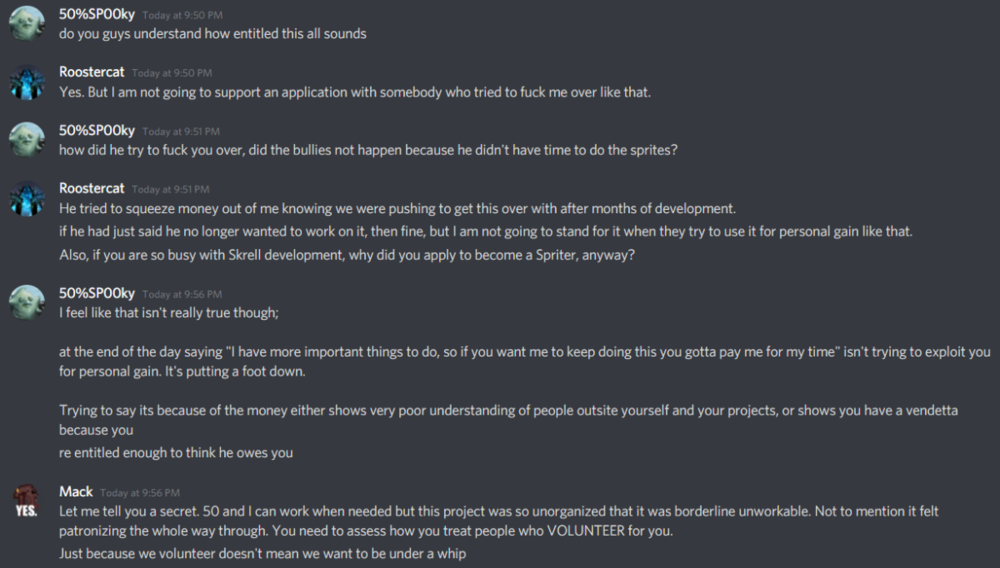Click 50%SP00ky's avatar beside the 9:50 PM message

coord(27,24)
